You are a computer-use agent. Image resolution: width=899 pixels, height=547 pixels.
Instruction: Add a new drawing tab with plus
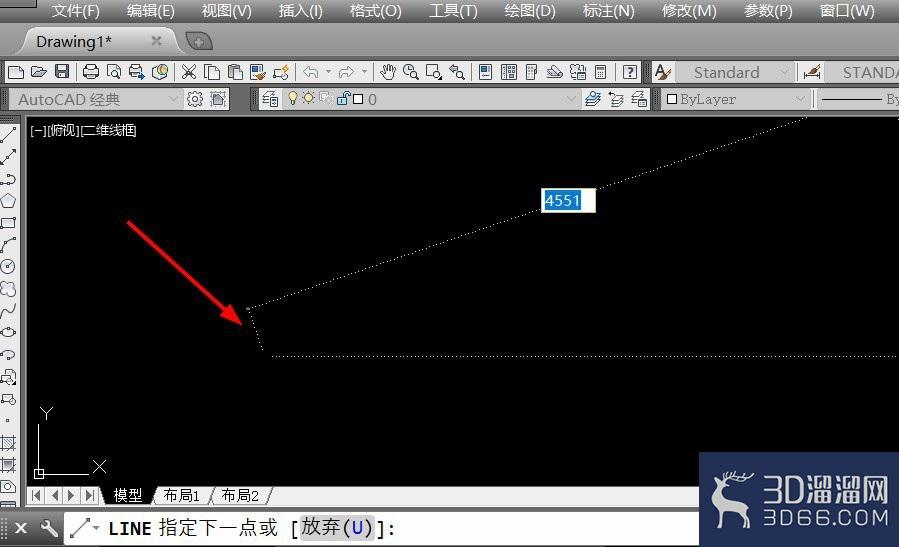(x=199, y=41)
